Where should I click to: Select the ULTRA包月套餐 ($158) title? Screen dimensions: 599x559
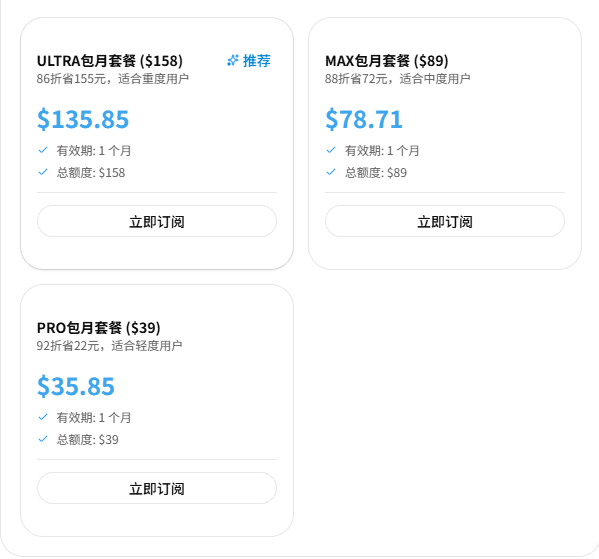pos(110,61)
